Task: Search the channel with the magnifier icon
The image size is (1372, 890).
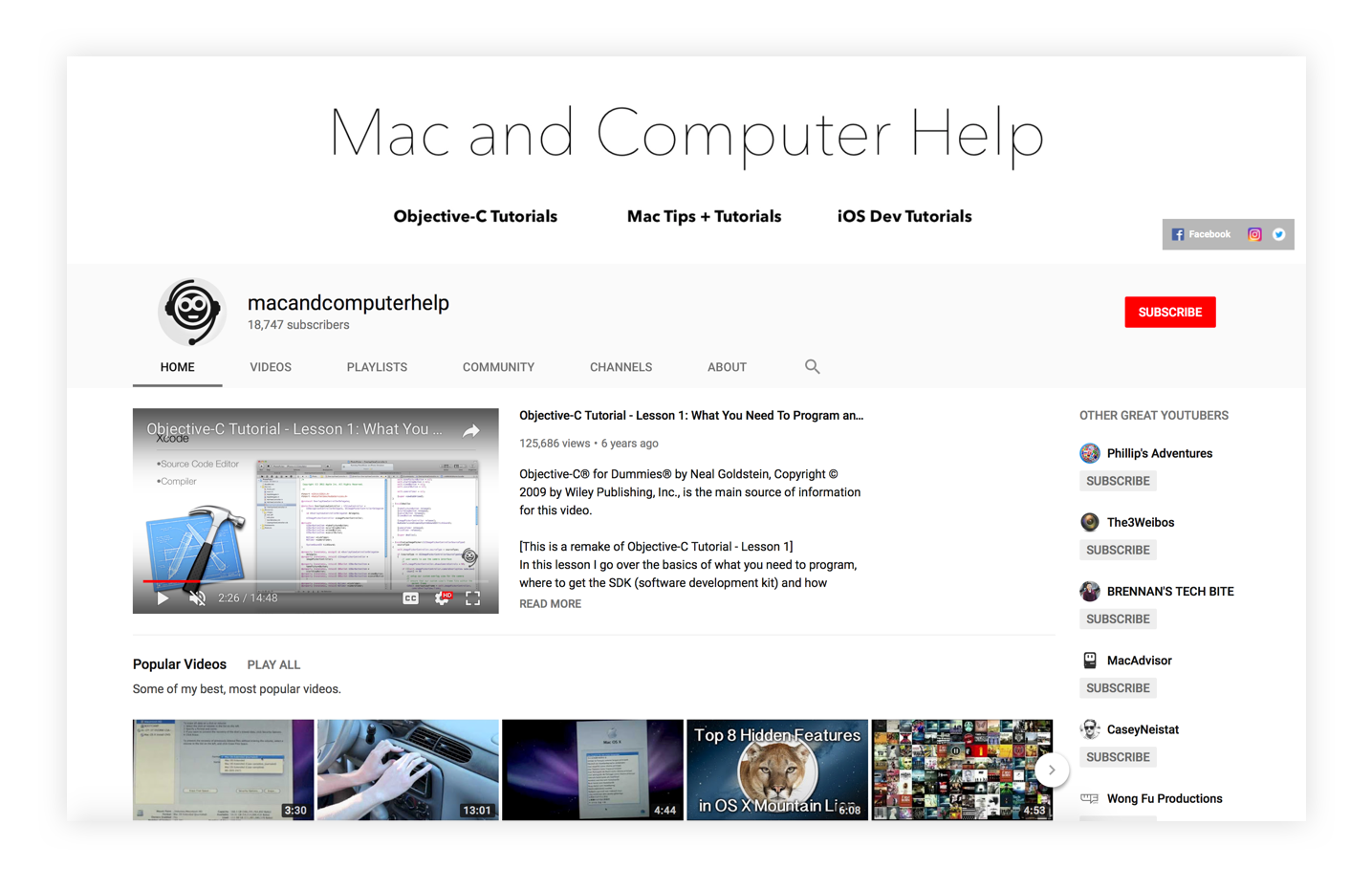Action: coord(812,367)
